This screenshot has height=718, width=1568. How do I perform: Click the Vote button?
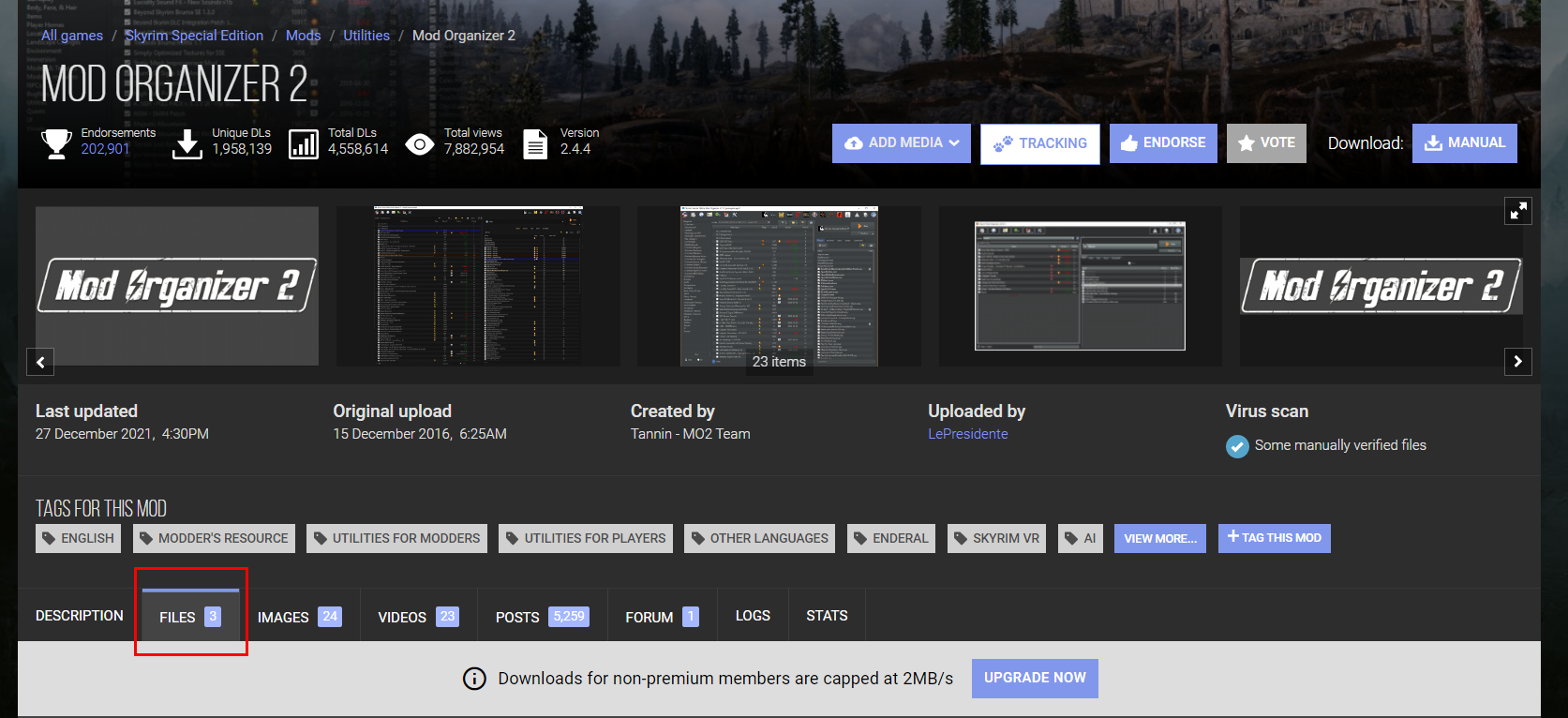tap(1266, 143)
